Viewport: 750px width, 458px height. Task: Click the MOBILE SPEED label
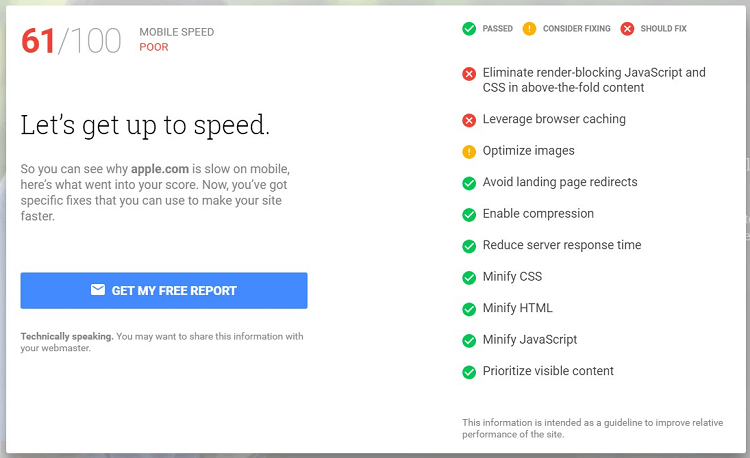pyautogui.click(x=176, y=32)
